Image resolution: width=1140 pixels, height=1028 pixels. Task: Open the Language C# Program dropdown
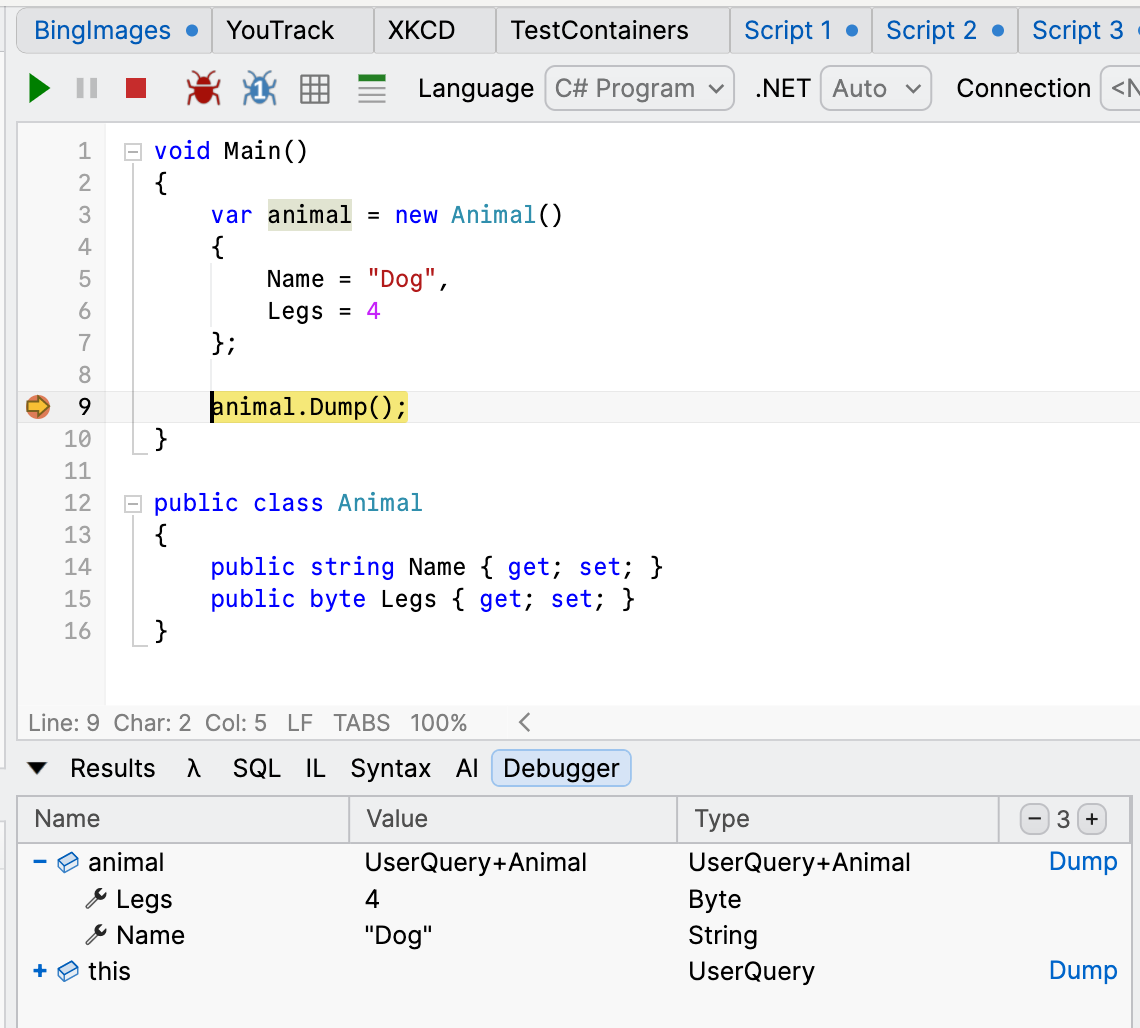[x=639, y=88]
